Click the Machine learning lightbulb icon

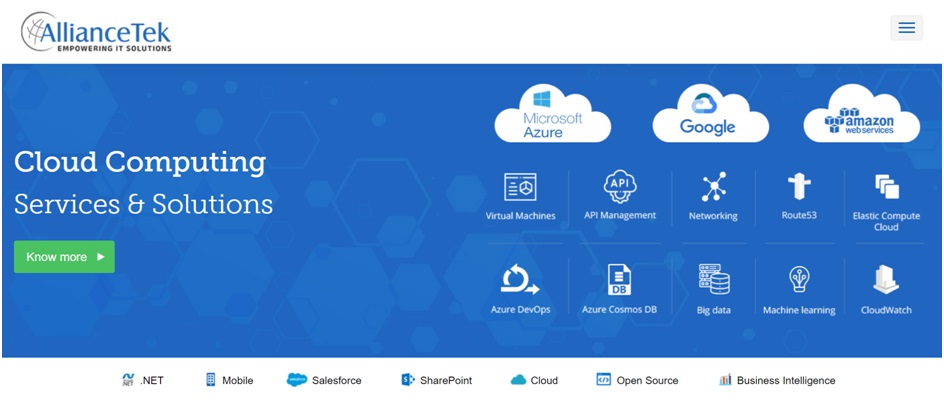pos(798,280)
